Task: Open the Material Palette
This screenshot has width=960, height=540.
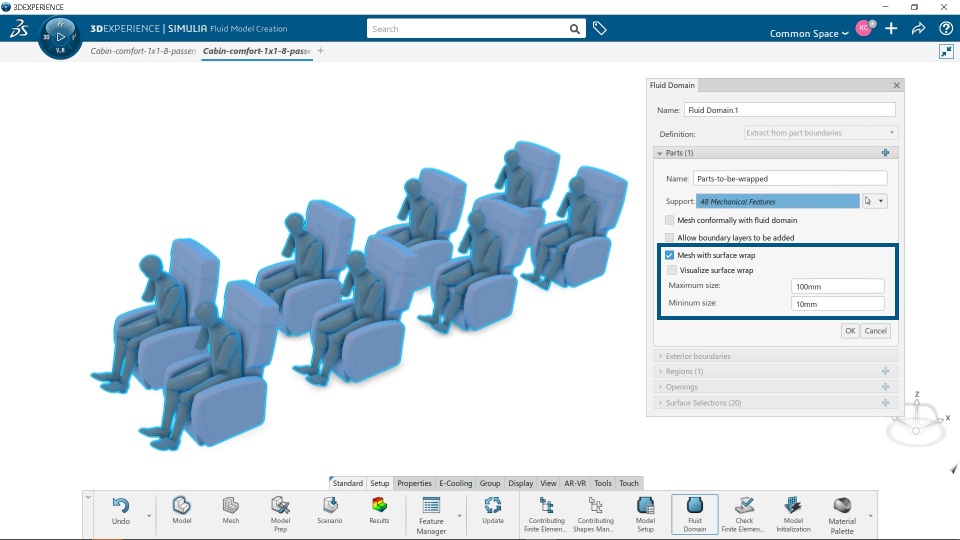Action: [x=842, y=515]
